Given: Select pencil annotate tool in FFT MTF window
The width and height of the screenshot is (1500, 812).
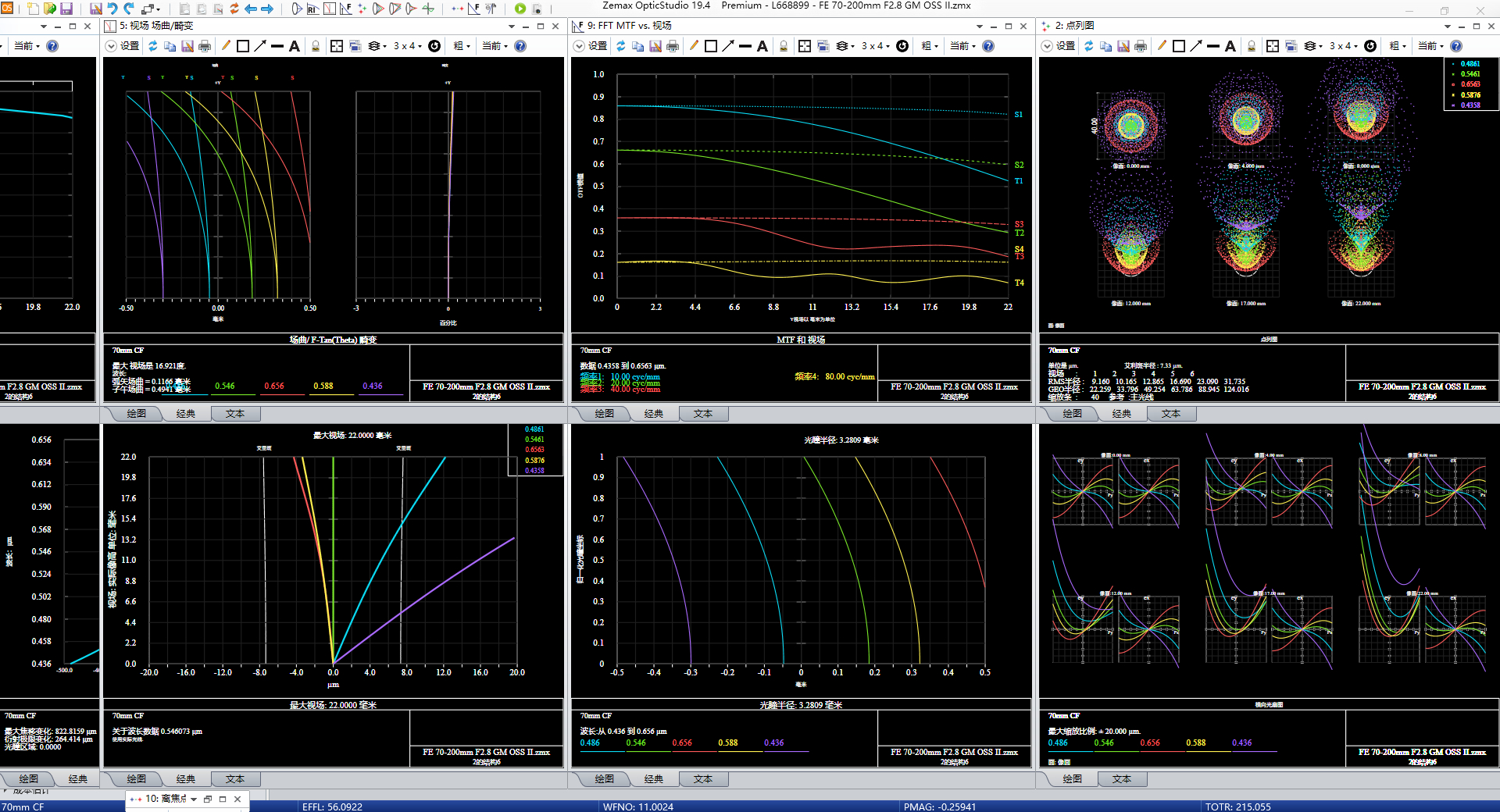Looking at the screenshot, I should pos(694,46).
